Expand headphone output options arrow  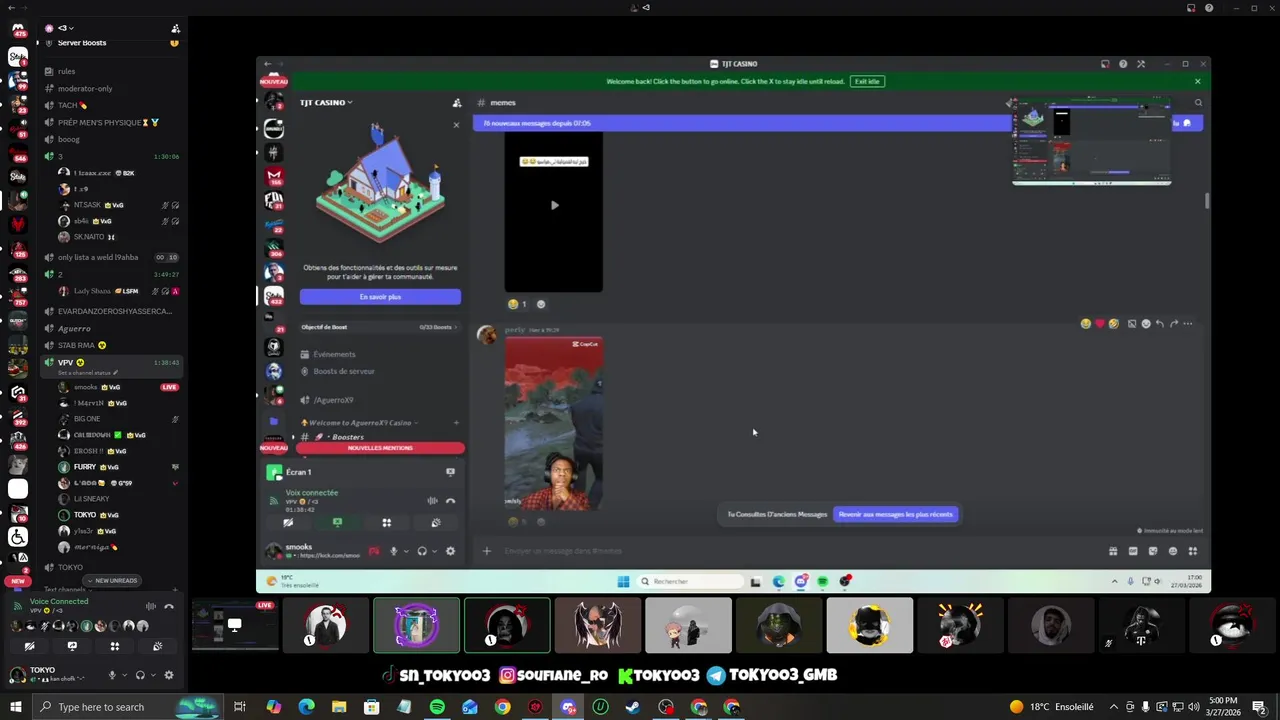(x=152, y=675)
